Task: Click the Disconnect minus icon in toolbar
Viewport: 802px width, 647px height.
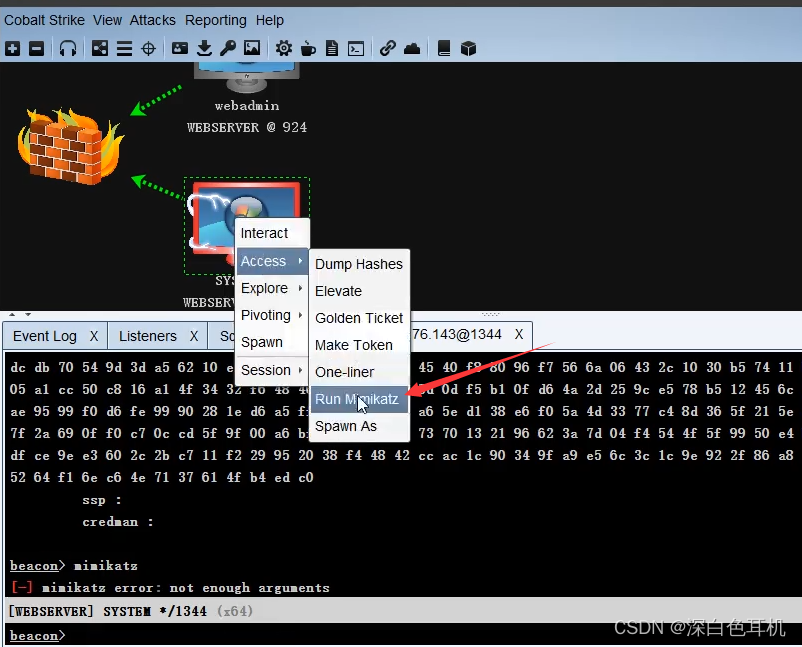Action: click(x=36, y=49)
